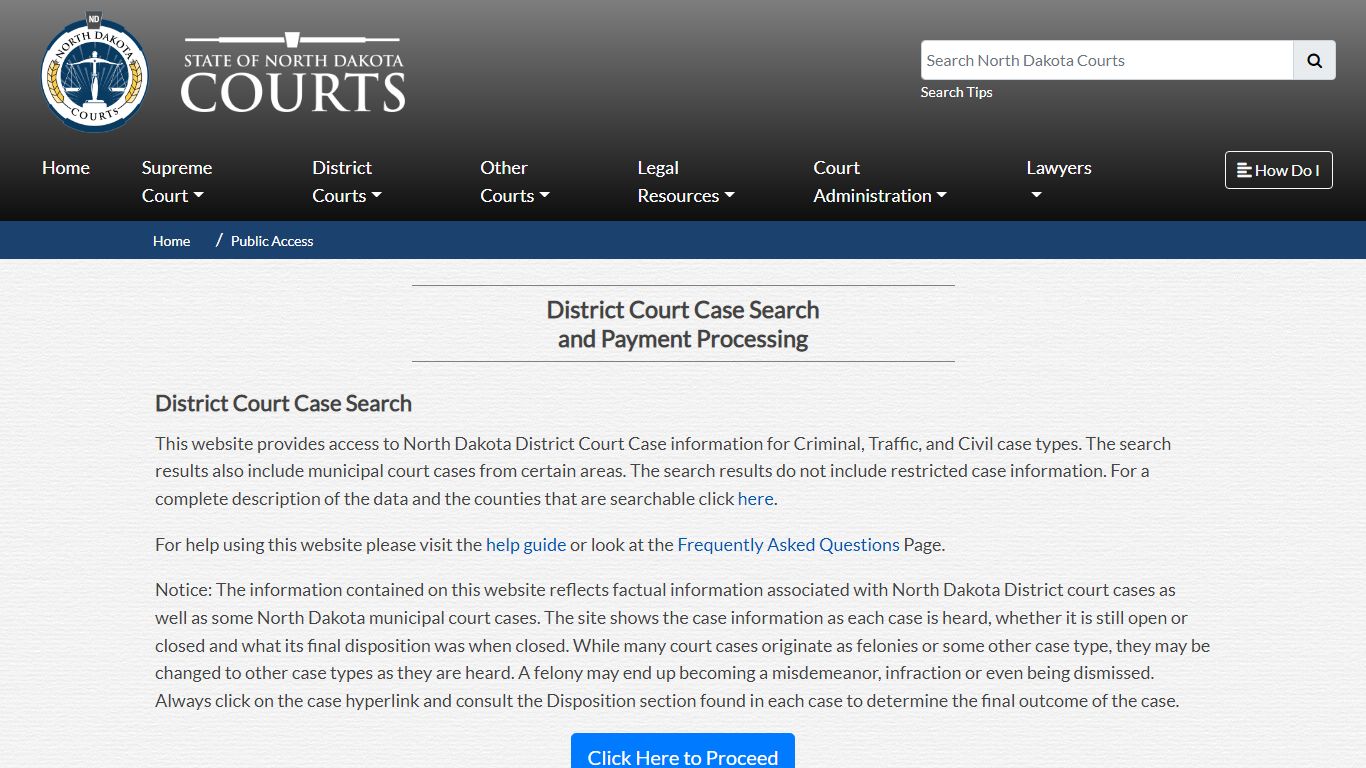This screenshot has height=768, width=1366.
Task: Click the State of North Dakota Courts wordmark
Action: pyautogui.click(x=293, y=73)
